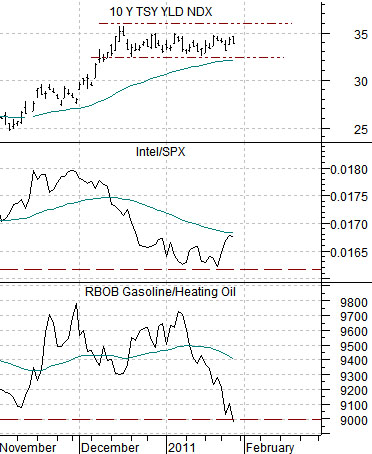The width and height of the screenshot is (372, 454).
Task: Click the 9300 axis value
Action: tap(354, 377)
